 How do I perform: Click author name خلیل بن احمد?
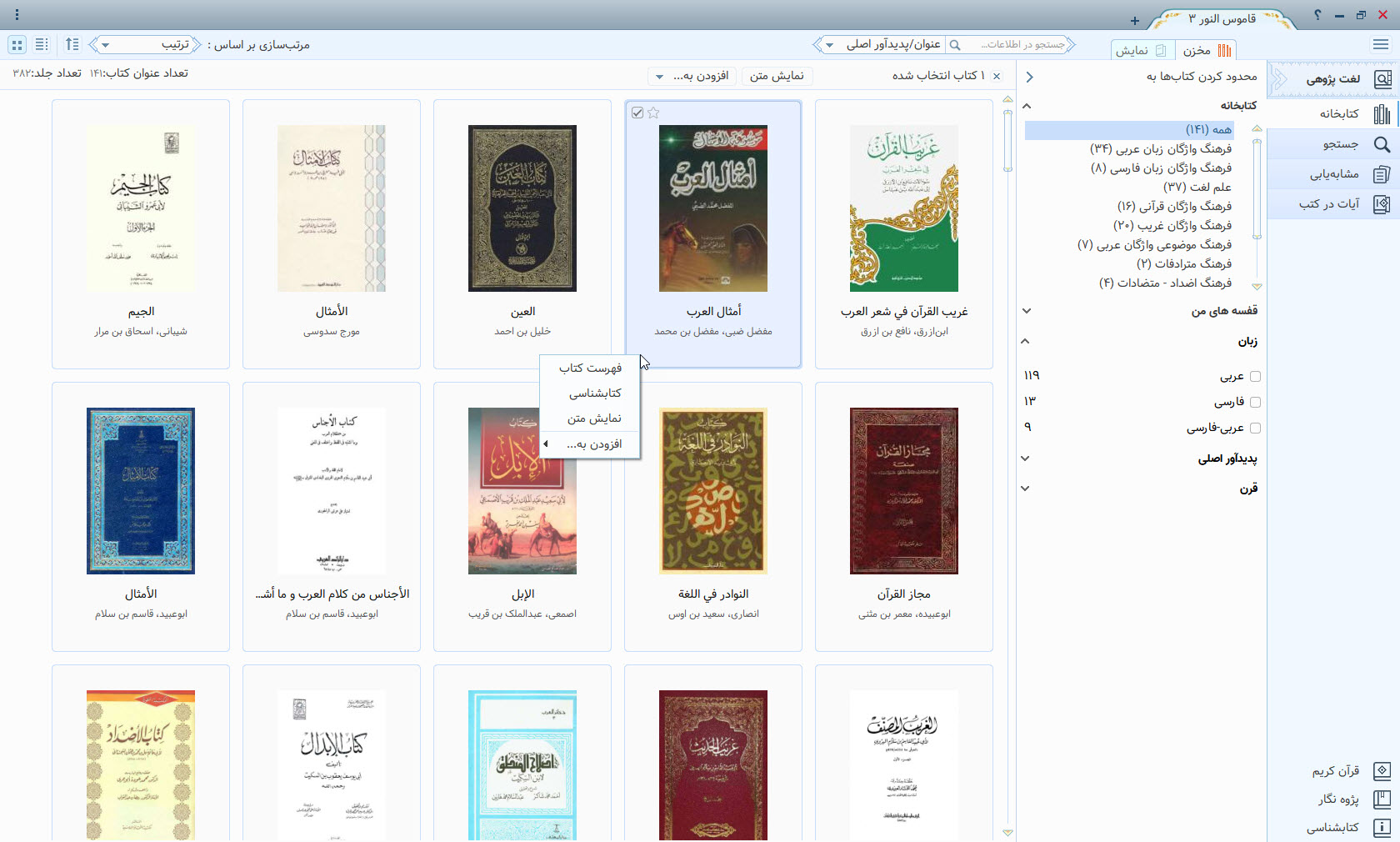(x=522, y=332)
